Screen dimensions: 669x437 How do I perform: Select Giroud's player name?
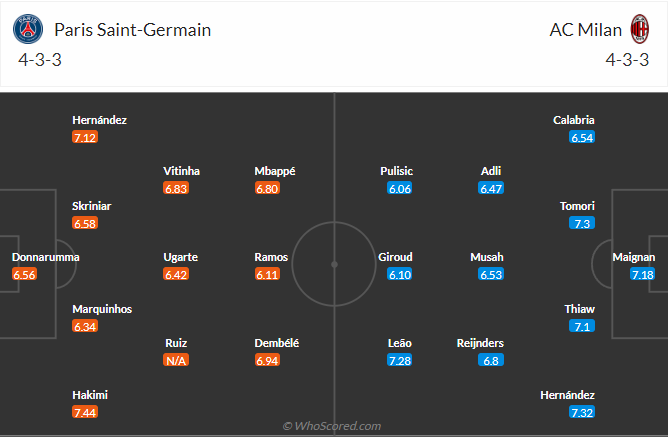click(x=396, y=257)
